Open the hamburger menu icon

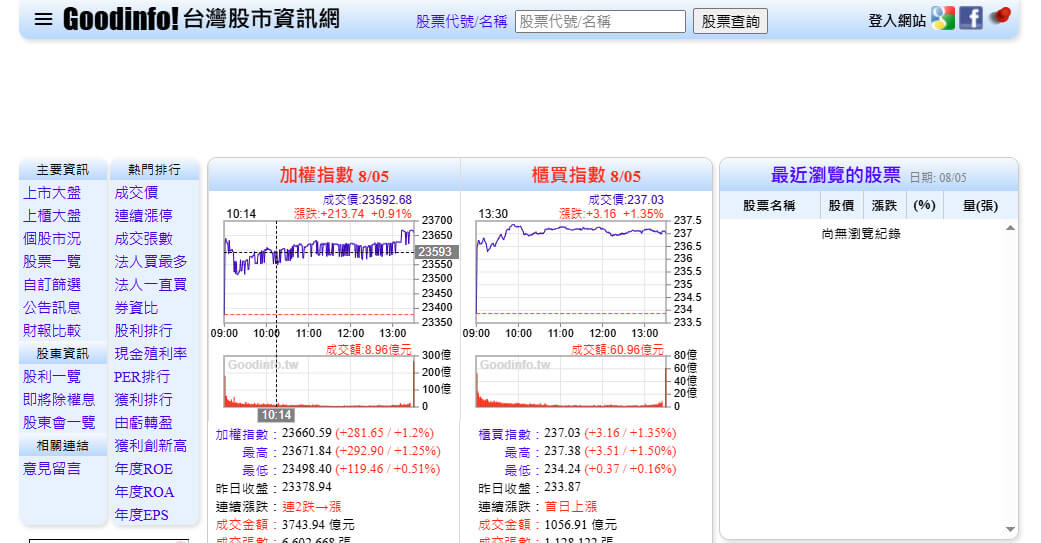coord(43,19)
